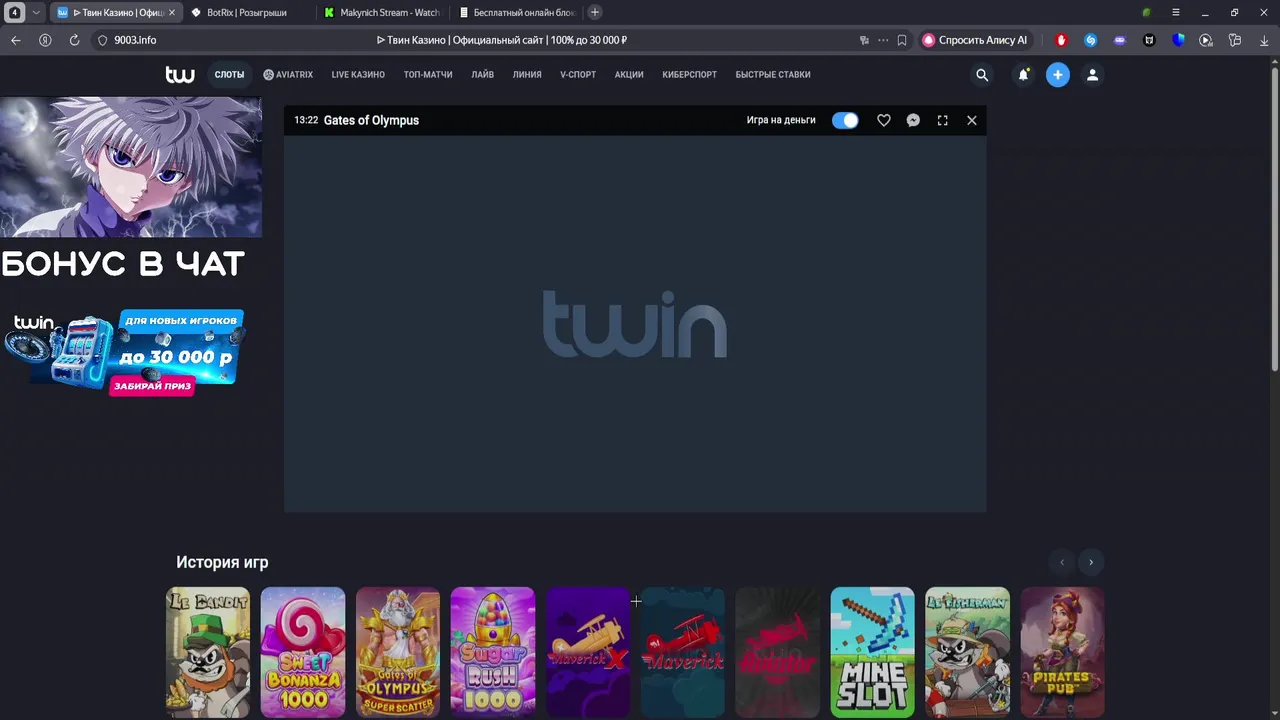Image resolution: width=1280 pixels, height=720 pixels.
Task: Switch to 'Бесплатный онлайн блок' tab
Action: tap(518, 12)
